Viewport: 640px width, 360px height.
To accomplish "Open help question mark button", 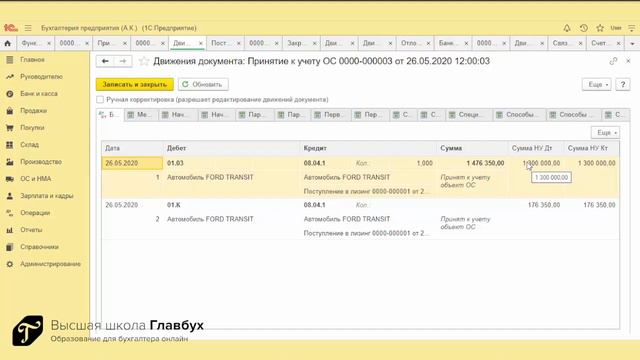I will pos(623,84).
